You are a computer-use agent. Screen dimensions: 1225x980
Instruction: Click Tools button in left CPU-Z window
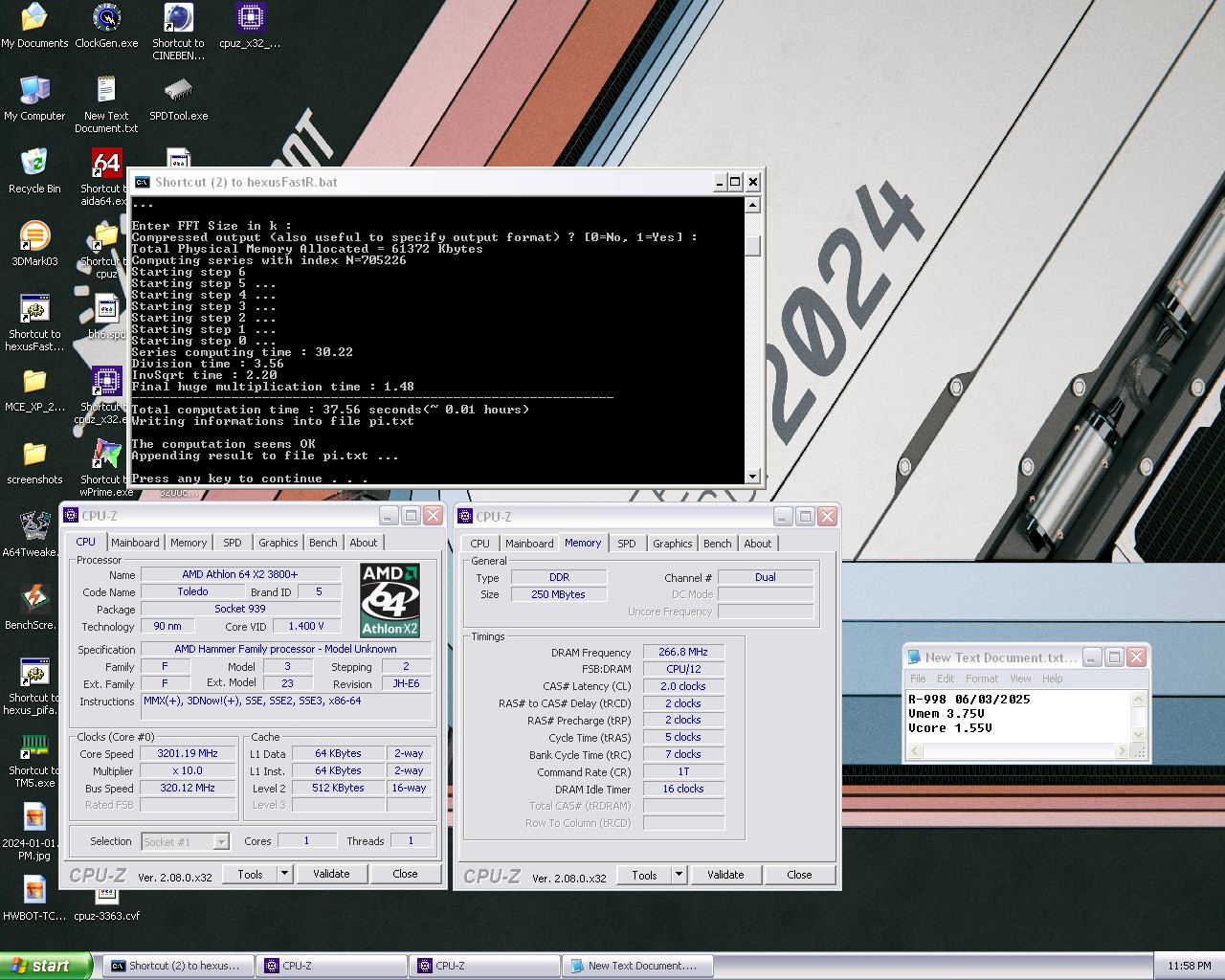point(251,874)
